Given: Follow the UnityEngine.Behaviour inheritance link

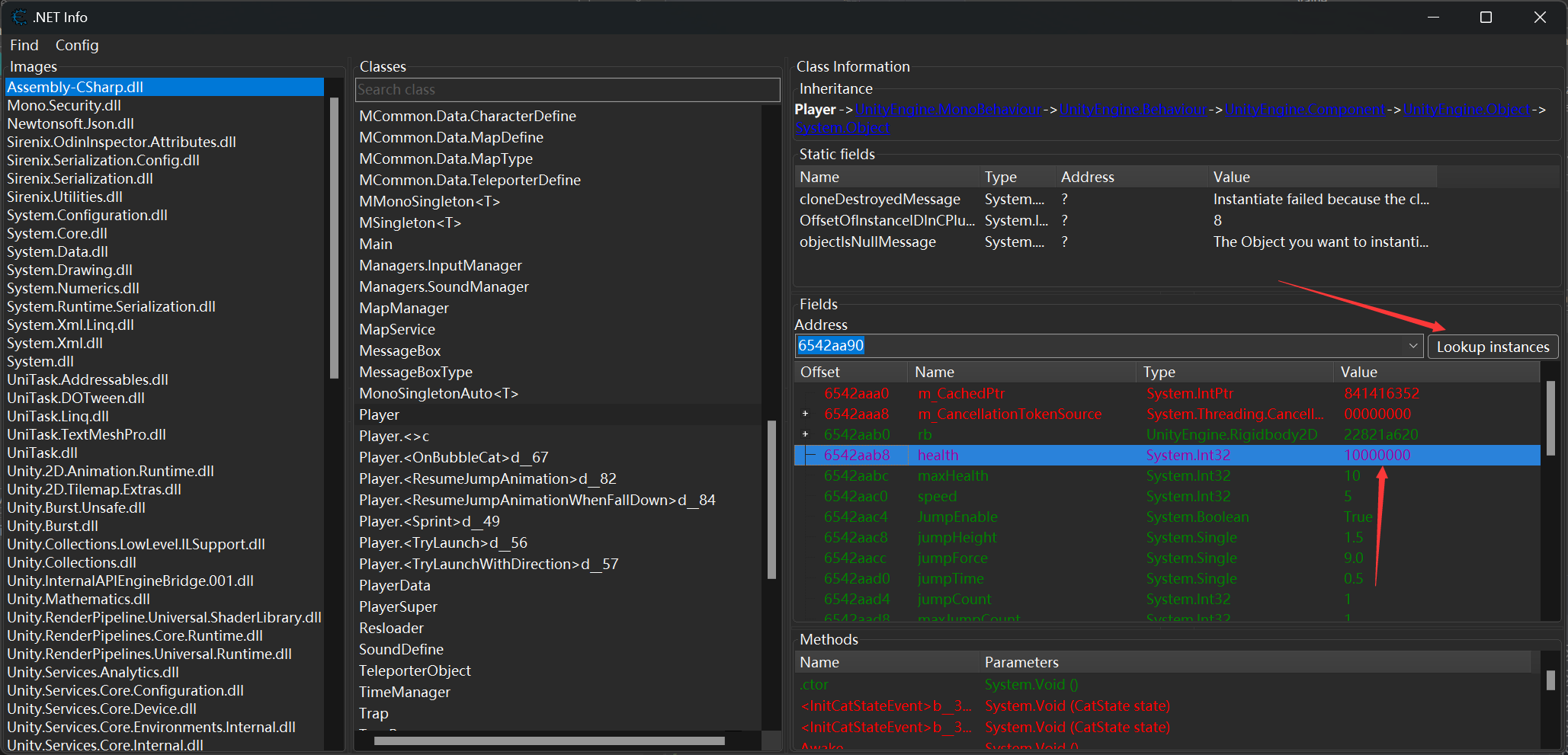Looking at the screenshot, I should [x=1134, y=110].
